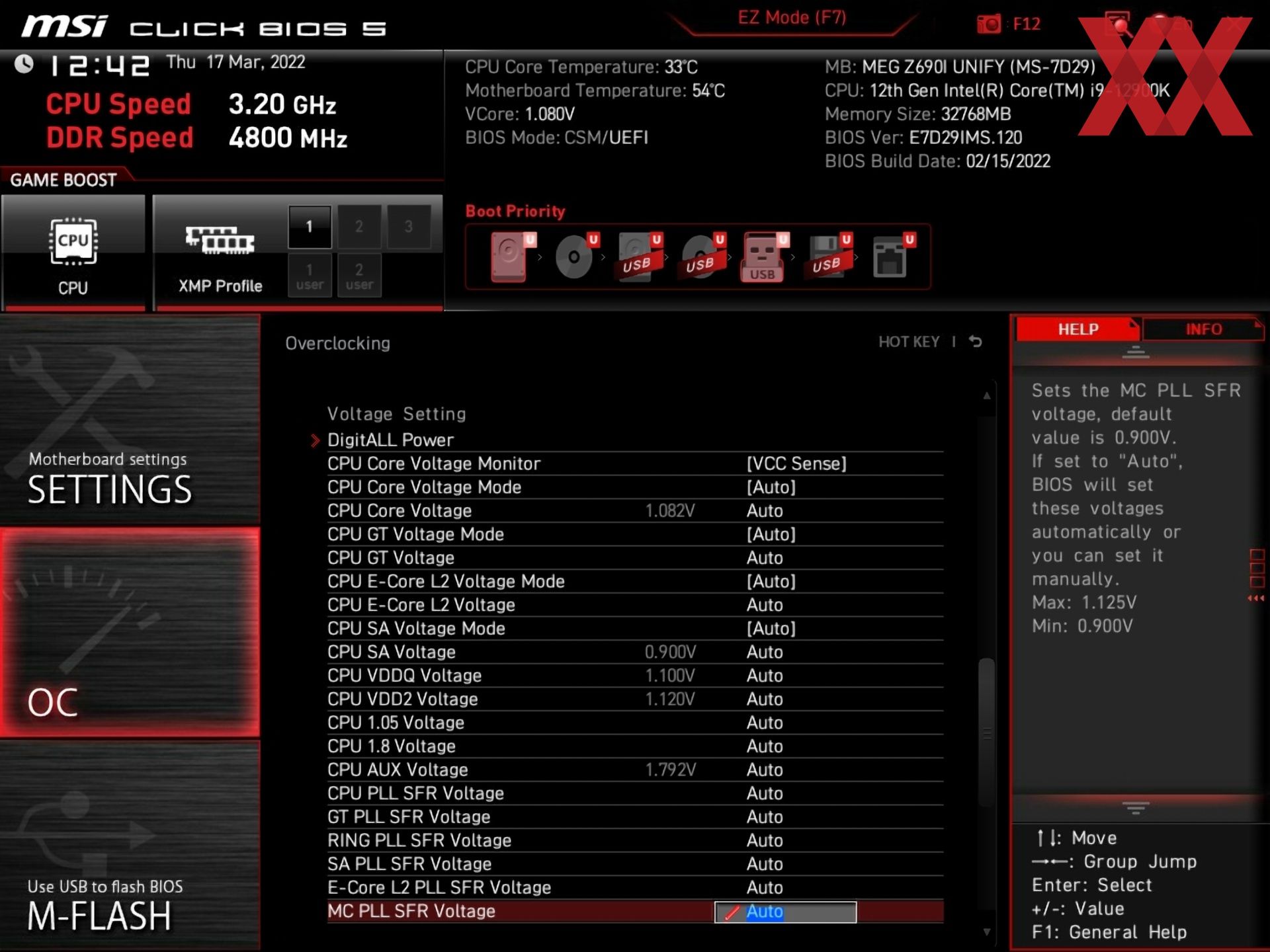Select the USB CD/DVD boot icon
The width and height of the screenshot is (1270, 952).
(701, 257)
